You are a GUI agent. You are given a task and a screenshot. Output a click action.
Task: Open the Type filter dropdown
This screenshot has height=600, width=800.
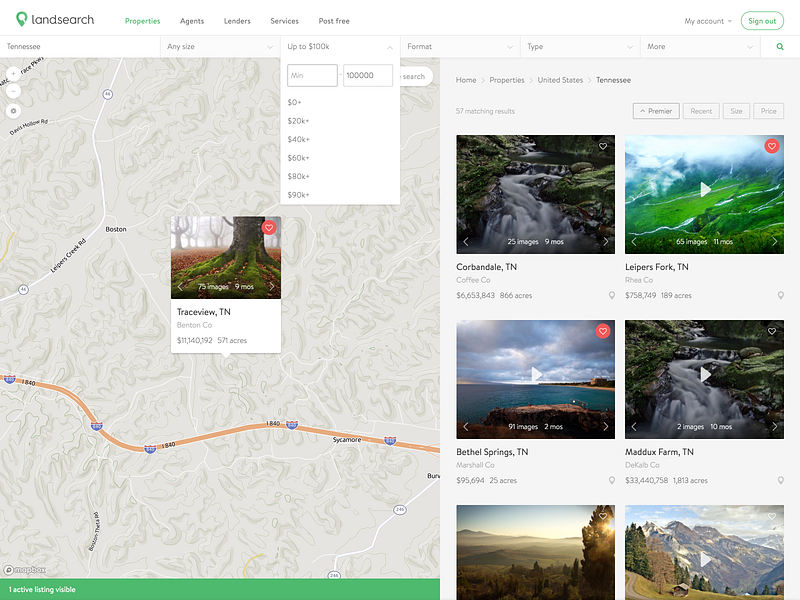pyautogui.click(x=580, y=46)
